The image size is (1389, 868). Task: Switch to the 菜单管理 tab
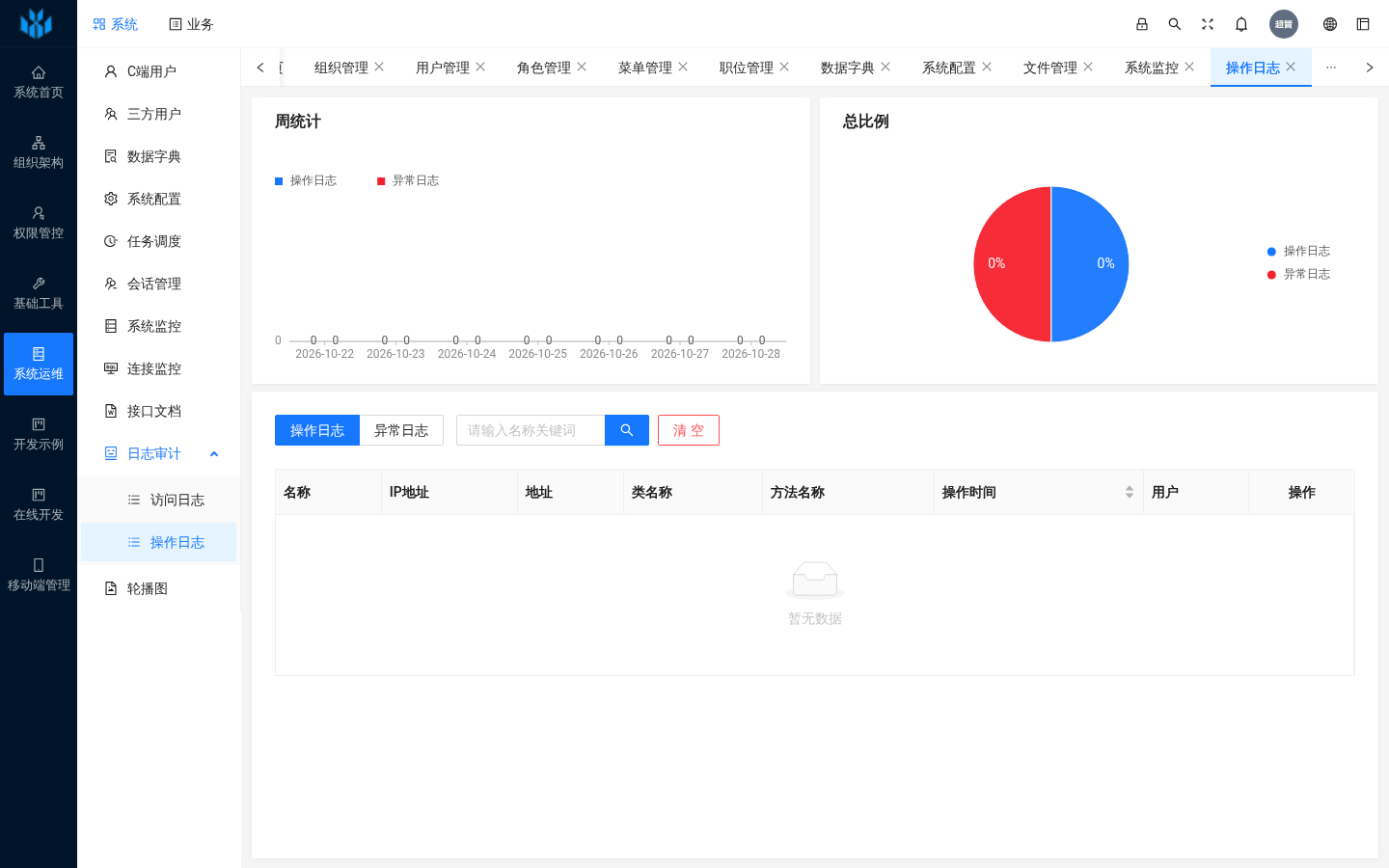645,68
